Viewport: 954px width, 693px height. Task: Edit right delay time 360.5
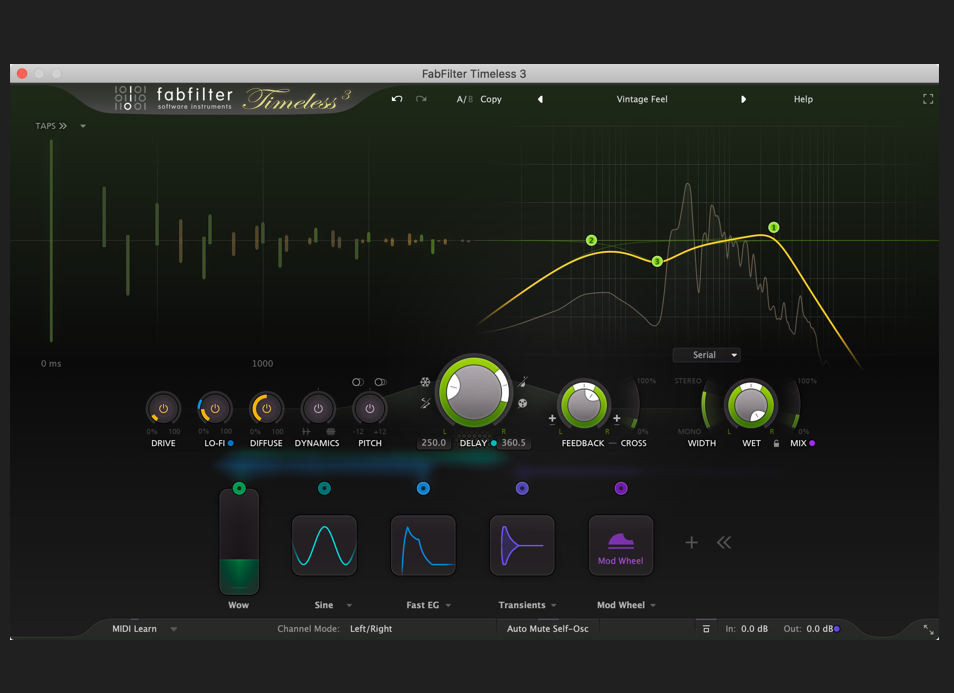pyautogui.click(x=514, y=443)
